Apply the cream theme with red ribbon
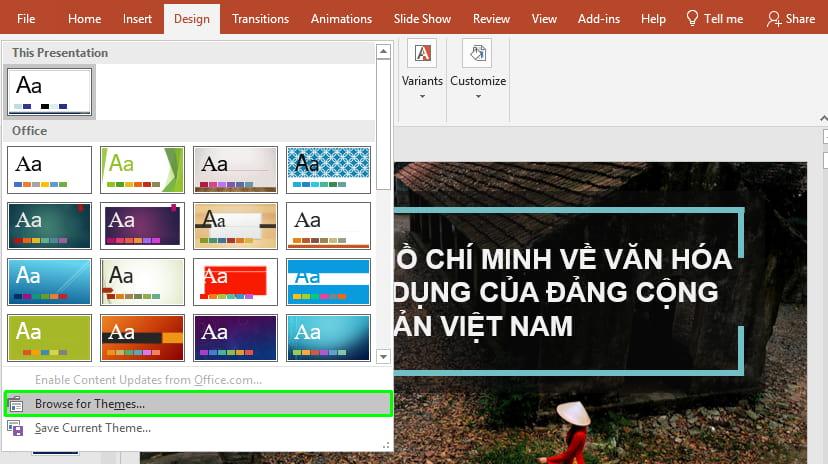Screen dimensions: 828x464 [x=143, y=282]
